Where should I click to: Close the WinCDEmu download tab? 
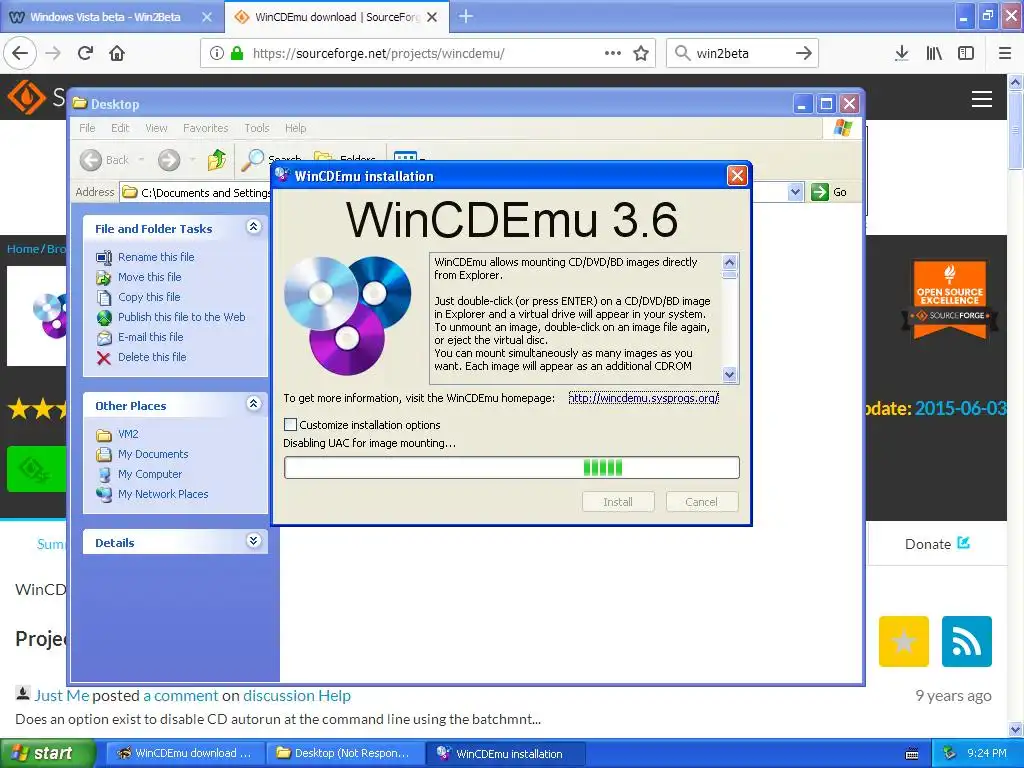pyautogui.click(x=432, y=17)
